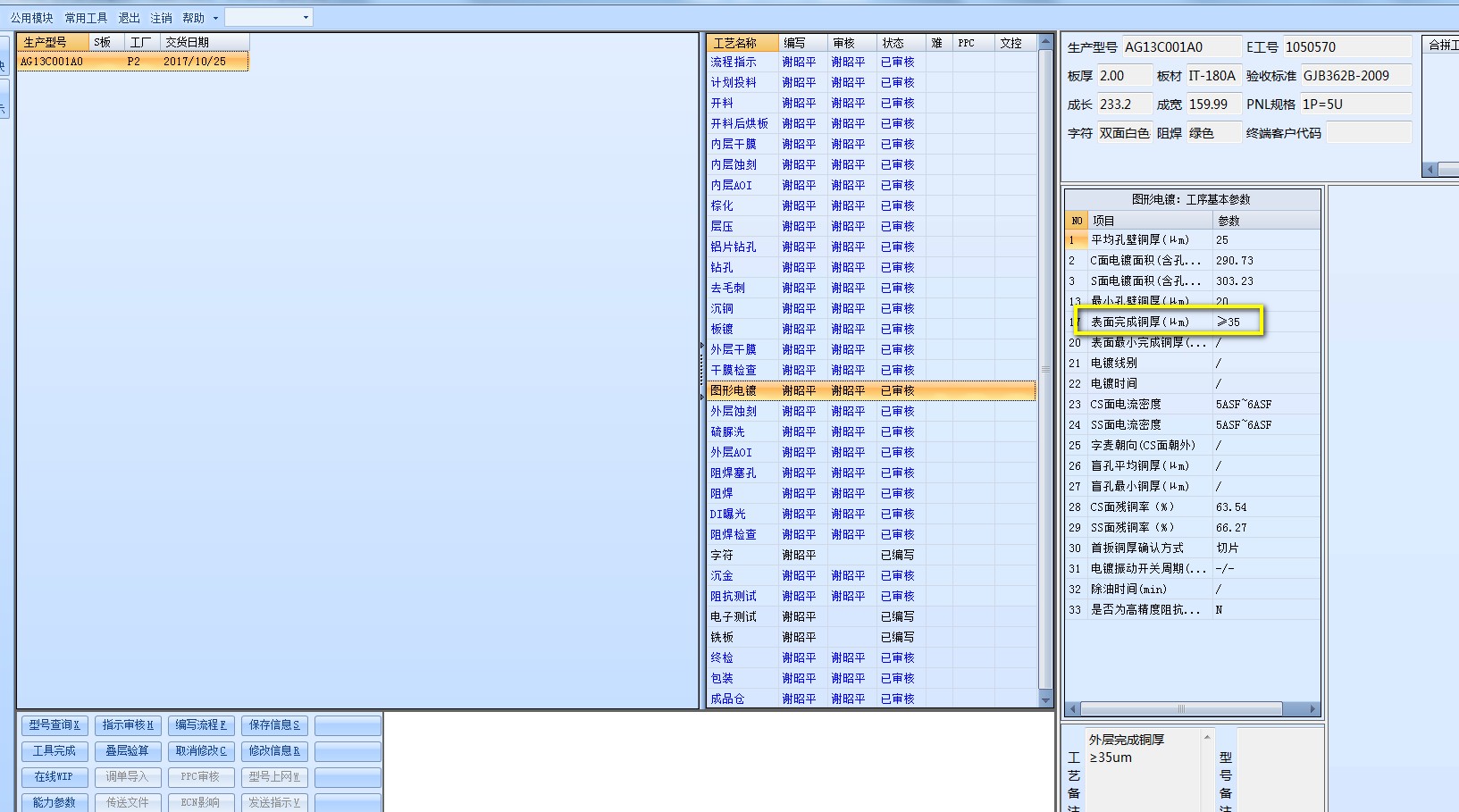Click the 板材 field showing IT-180A
1459x812 pixels.
[1213, 76]
